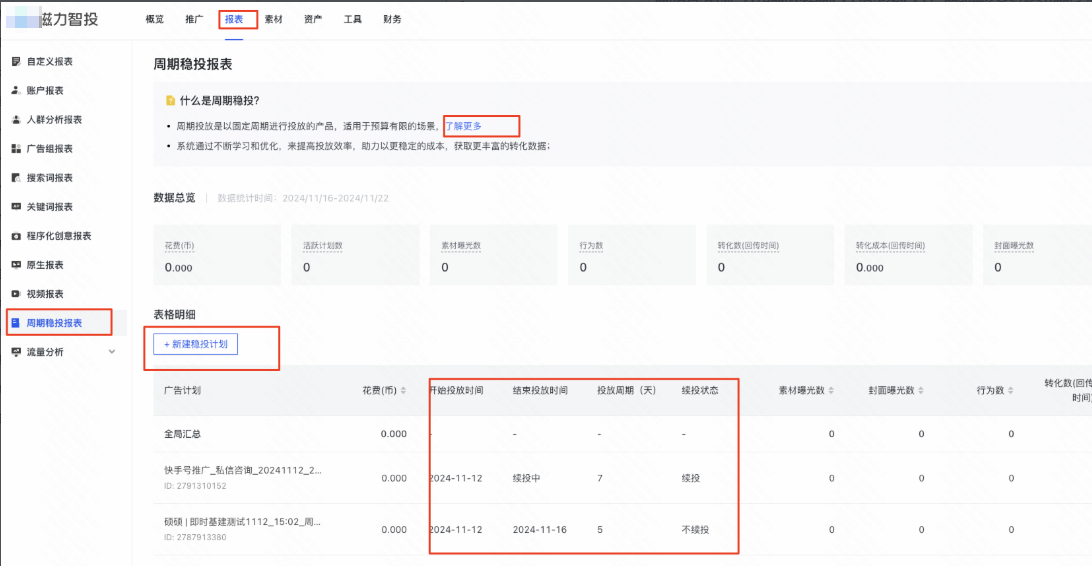
Task: Click the 流量分析 sidebar icon
Action: (16, 352)
